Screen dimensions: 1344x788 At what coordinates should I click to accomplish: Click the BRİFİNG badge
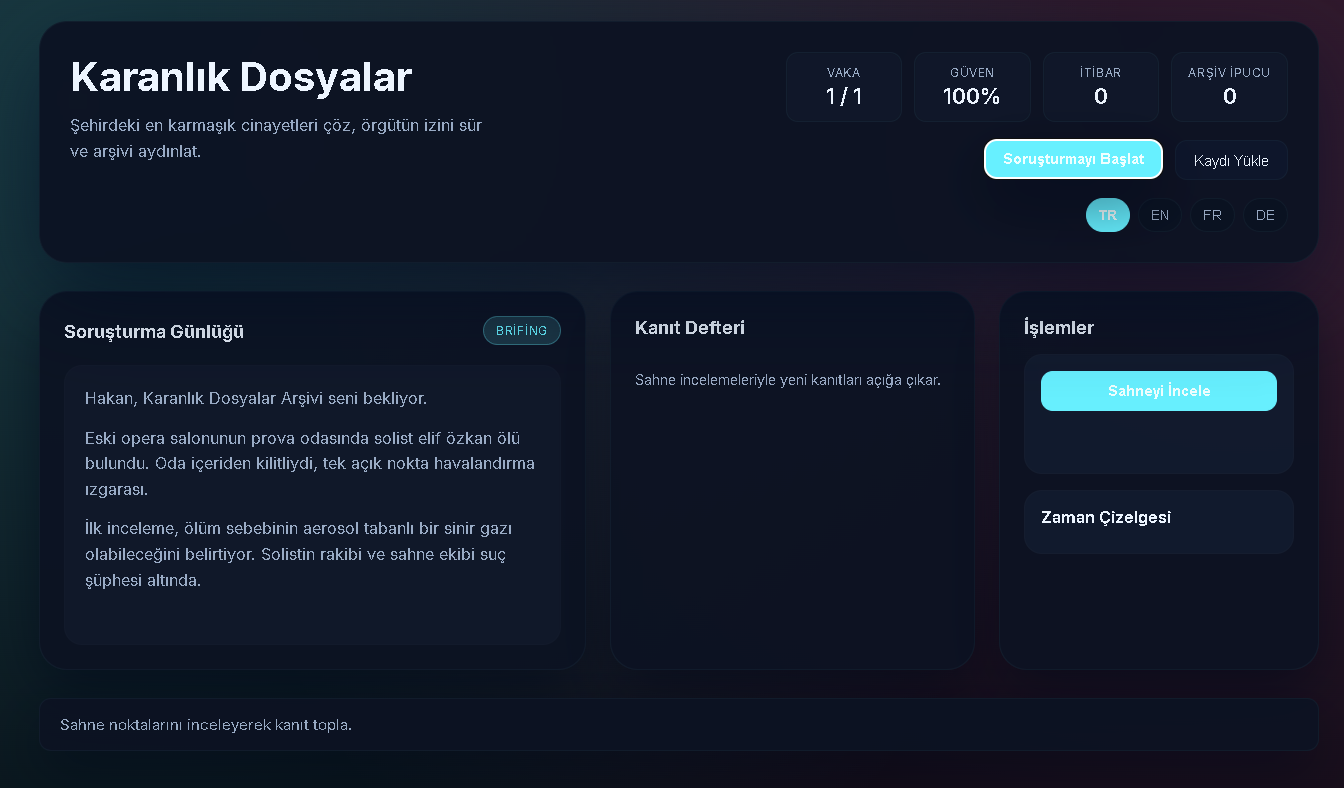coord(521,331)
